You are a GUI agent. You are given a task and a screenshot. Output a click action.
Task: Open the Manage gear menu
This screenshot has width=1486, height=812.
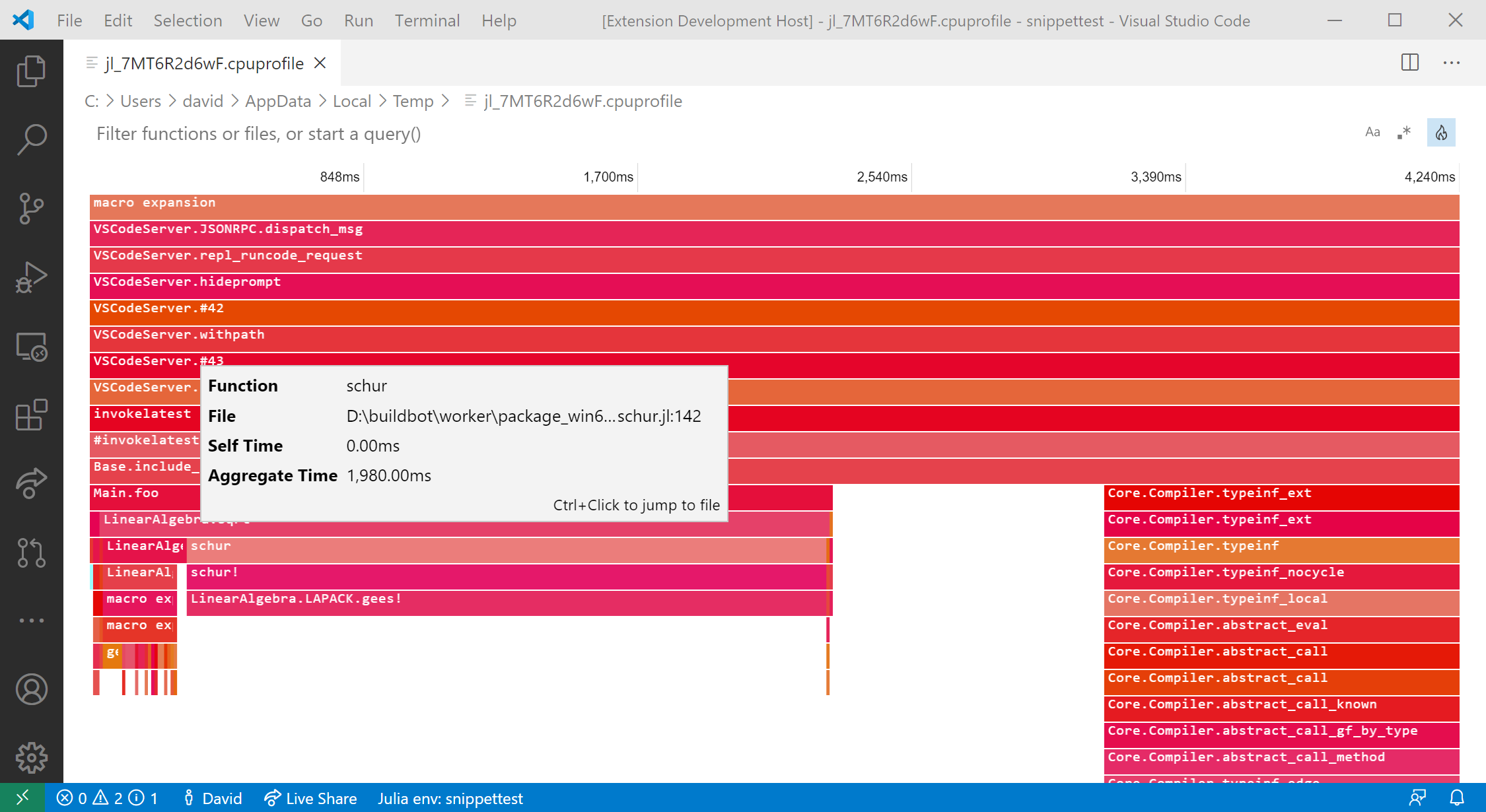30,757
